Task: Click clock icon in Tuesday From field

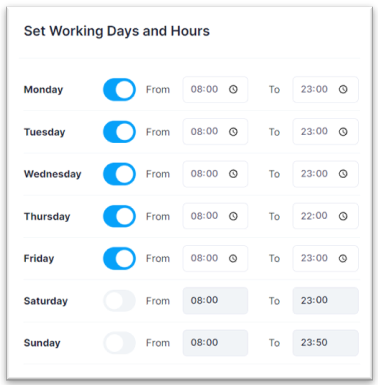Action: point(233,132)
